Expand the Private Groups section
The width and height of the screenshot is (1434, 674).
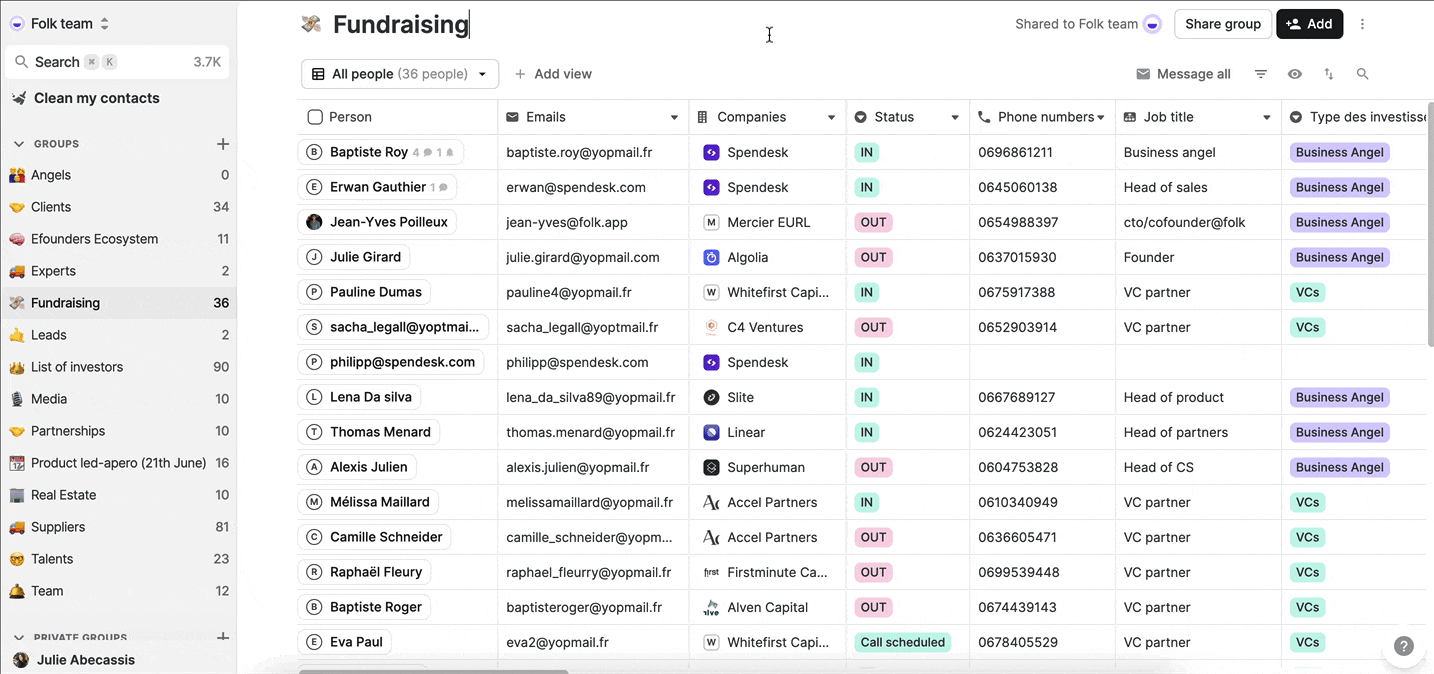coord(18,637)
